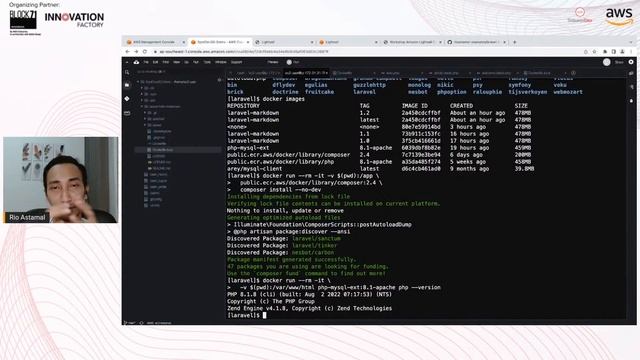Click 'composer install --no-dev' command text

[x=280, y=190]
